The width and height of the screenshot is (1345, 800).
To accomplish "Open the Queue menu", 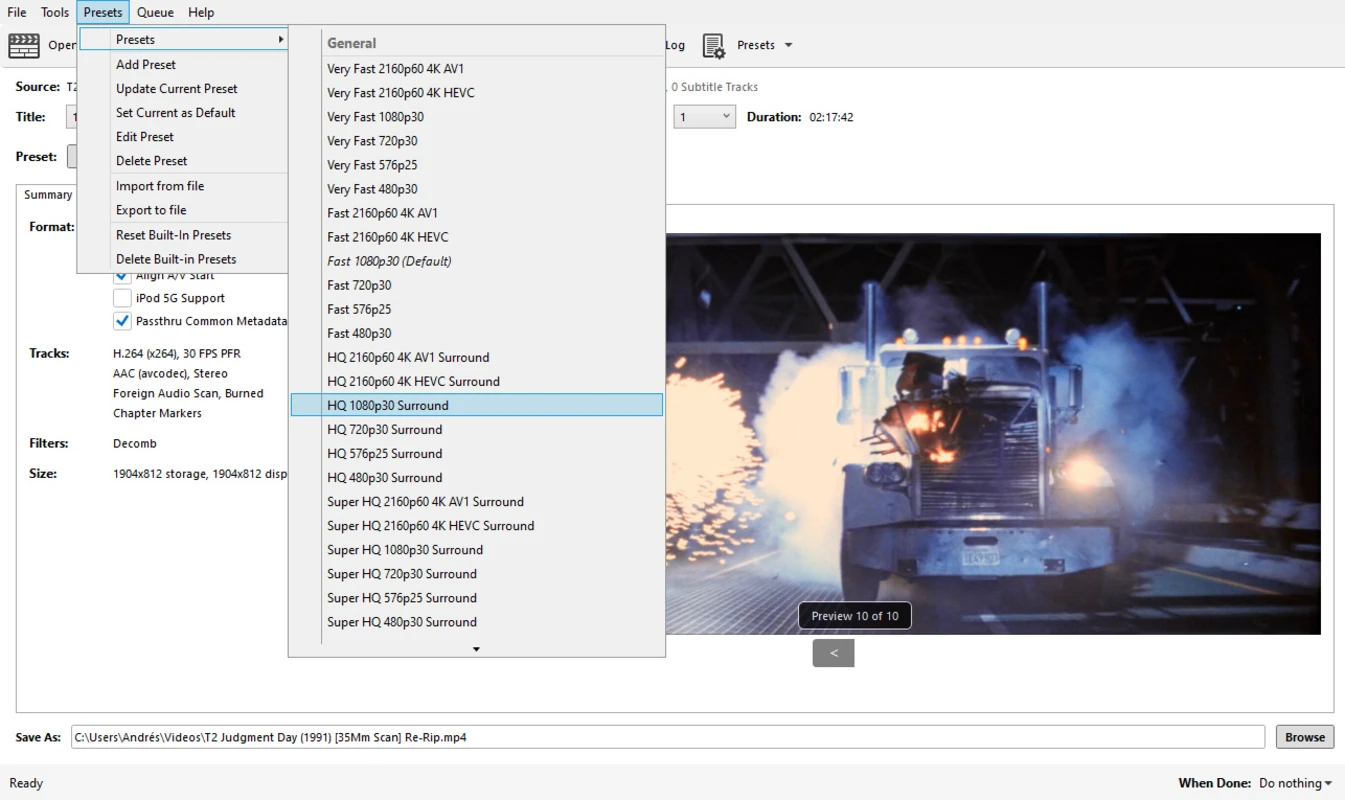I will click(x=155, y=12).
